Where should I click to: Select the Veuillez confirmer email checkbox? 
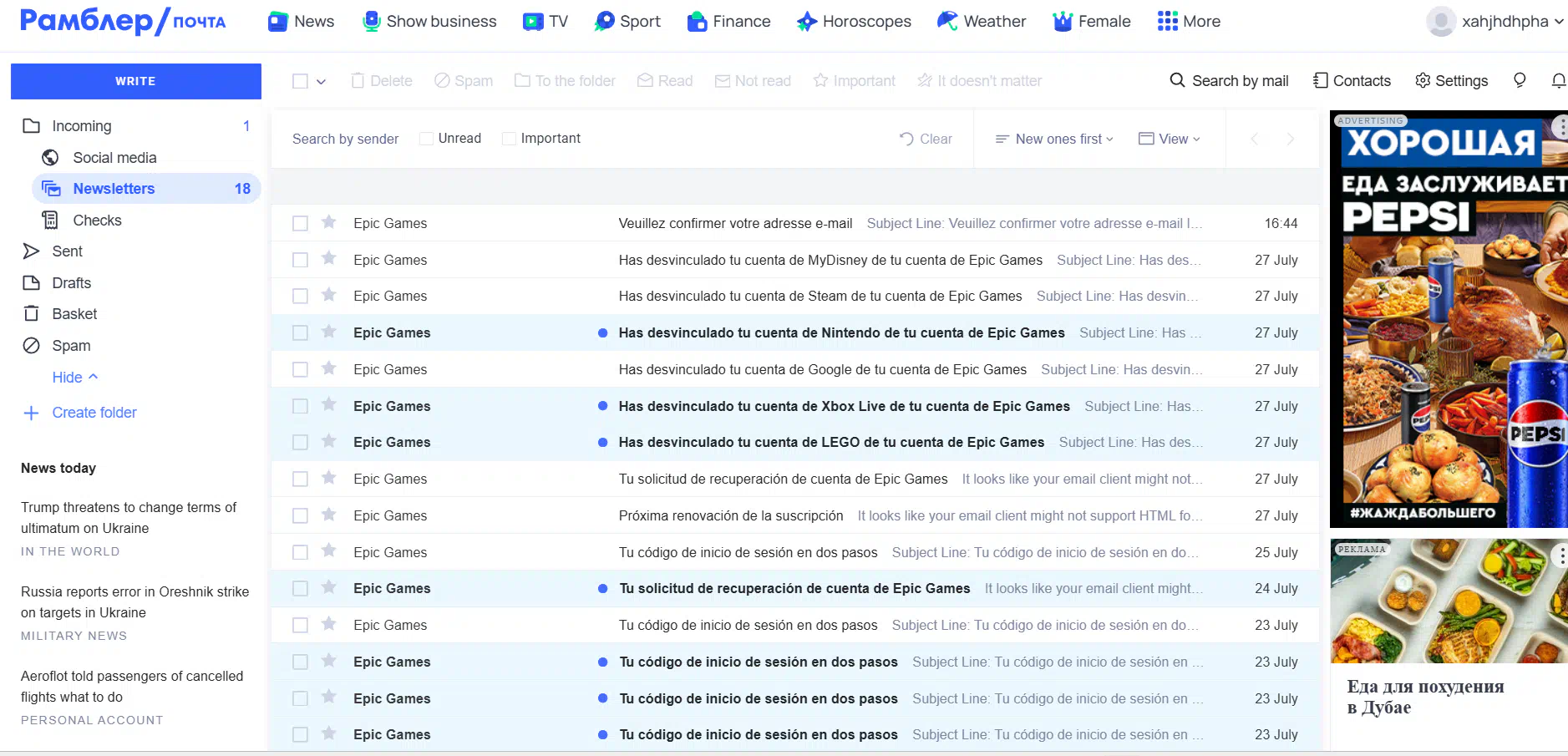click(300, 223)
